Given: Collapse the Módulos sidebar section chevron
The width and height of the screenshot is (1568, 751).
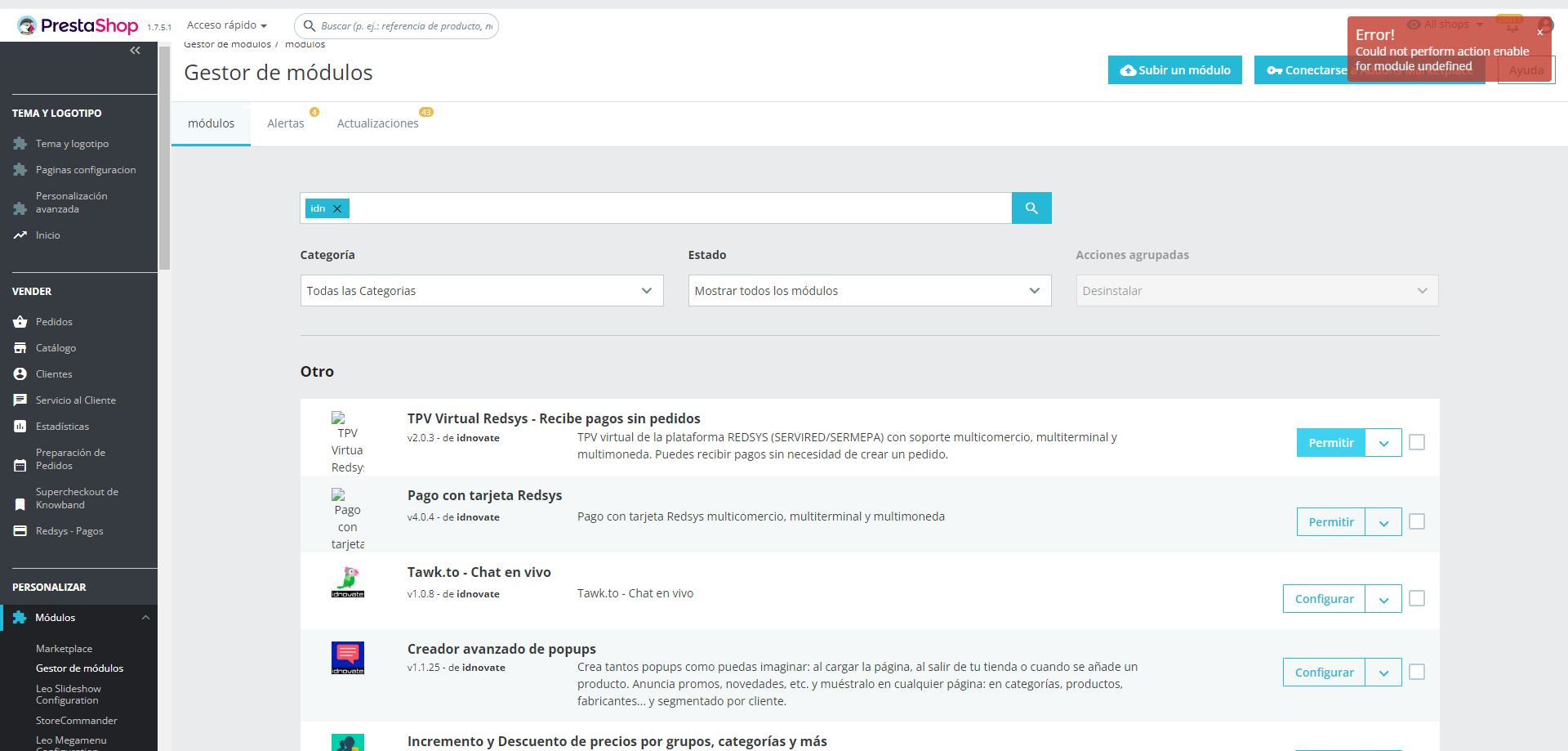Looking at the screenshot, I should (x=145, y=618).
